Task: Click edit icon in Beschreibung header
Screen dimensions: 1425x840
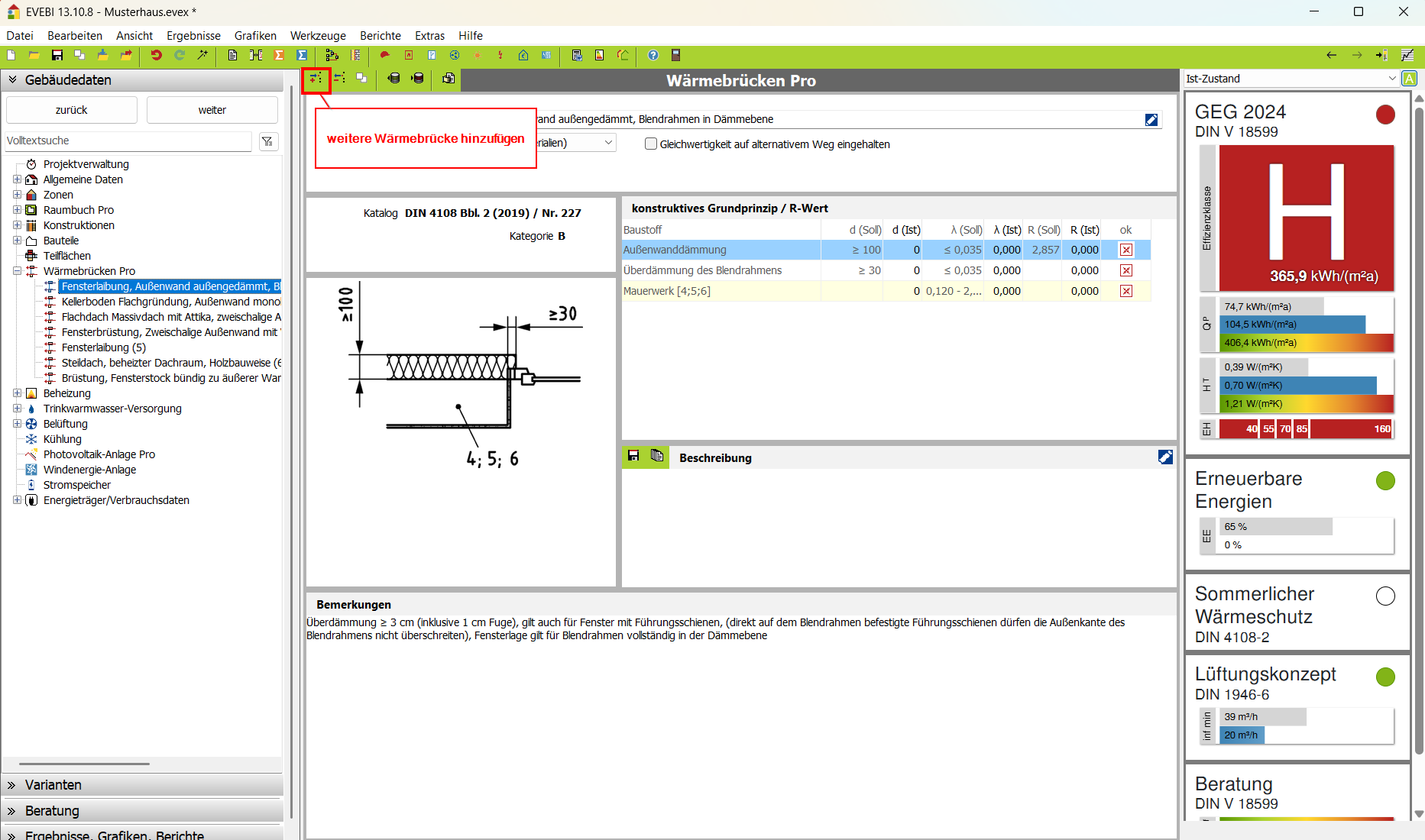Action: tap(1164, 457)
